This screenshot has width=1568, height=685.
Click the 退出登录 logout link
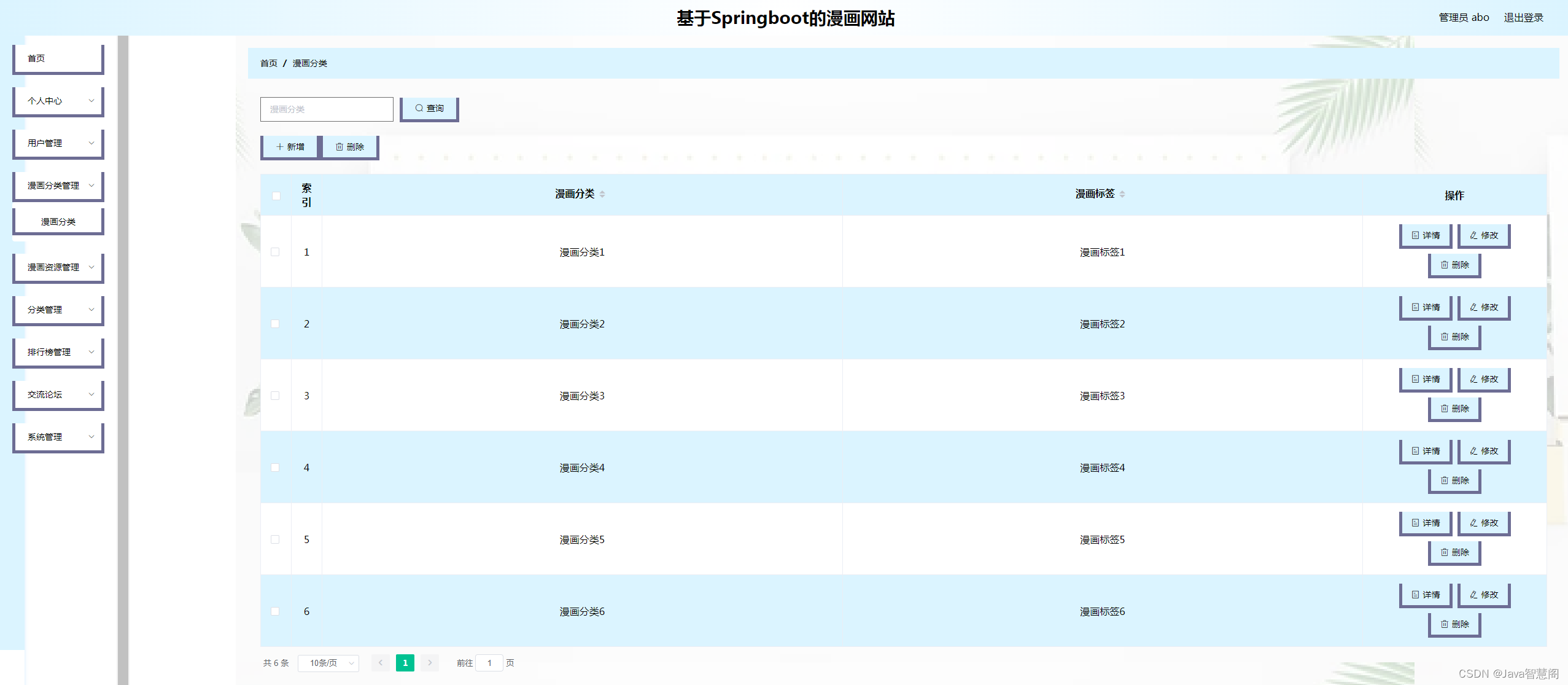(x=1523, y=18)
